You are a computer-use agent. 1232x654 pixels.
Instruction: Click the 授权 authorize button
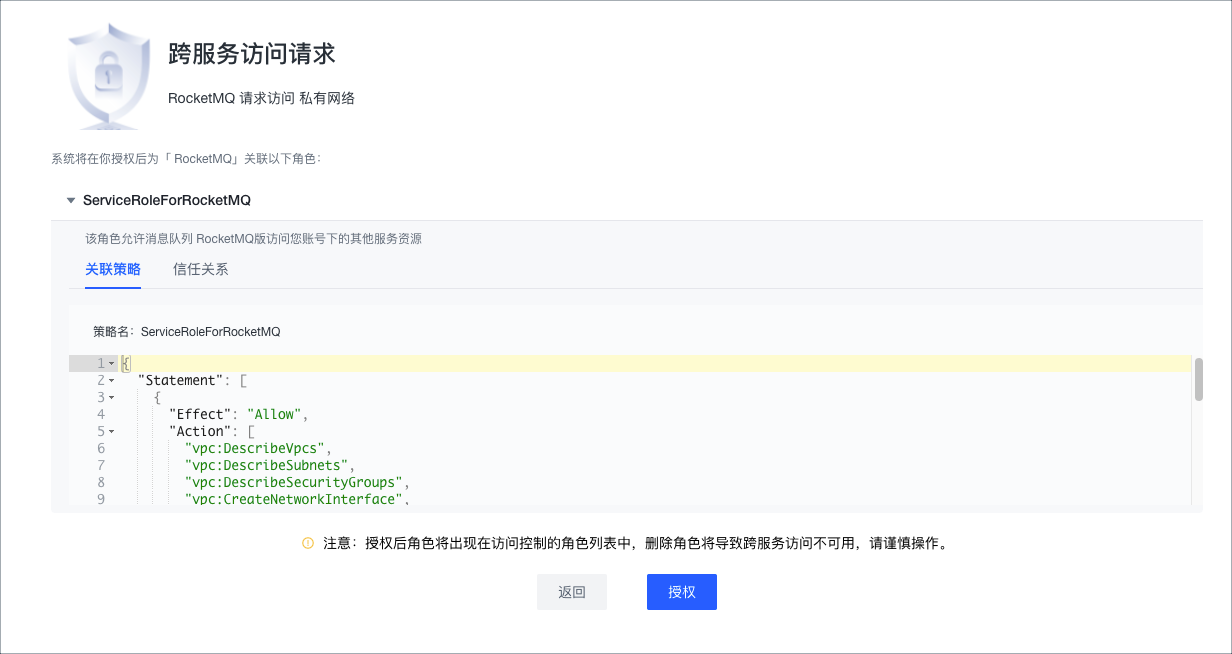682,592
